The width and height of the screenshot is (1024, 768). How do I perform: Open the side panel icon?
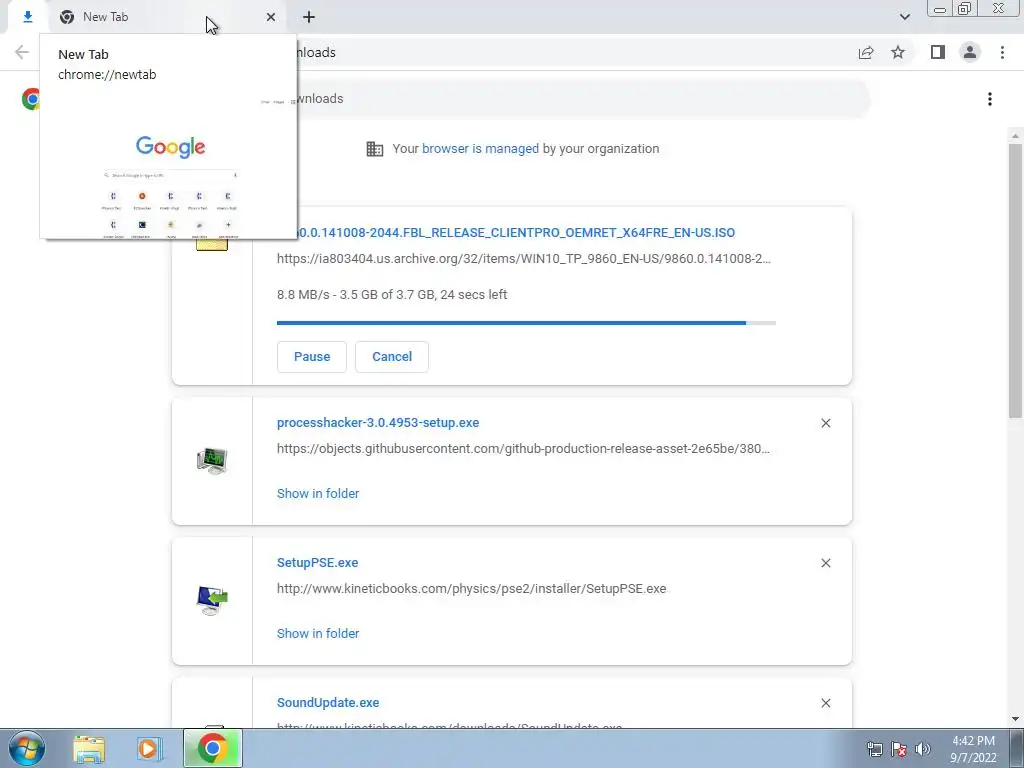click(x=938, y=52)
